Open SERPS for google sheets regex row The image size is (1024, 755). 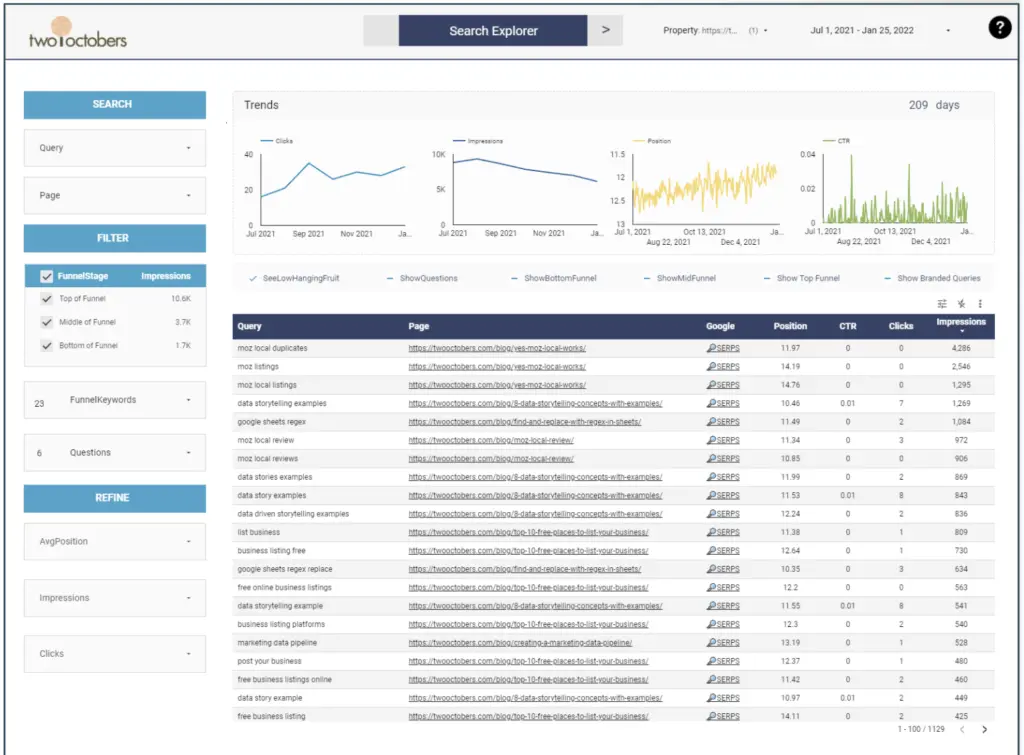[723, 422]
